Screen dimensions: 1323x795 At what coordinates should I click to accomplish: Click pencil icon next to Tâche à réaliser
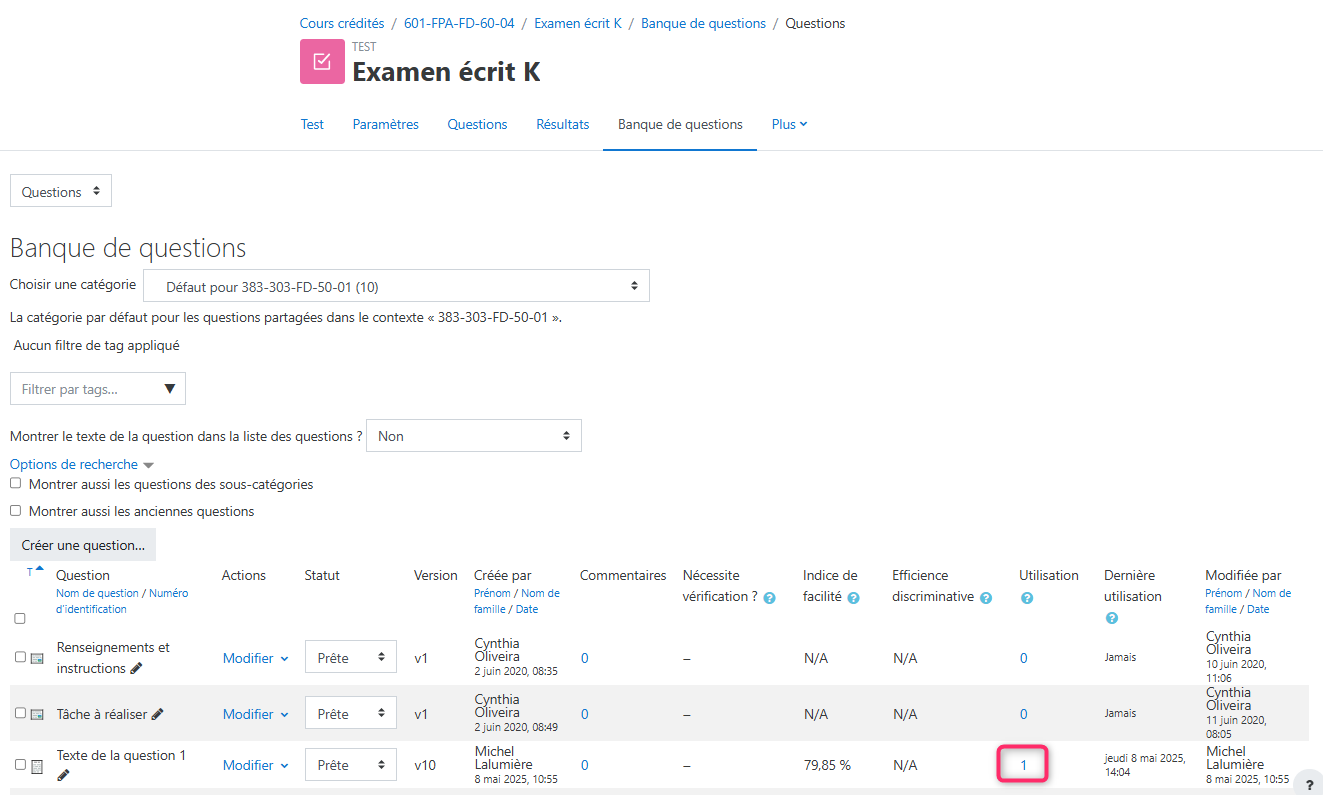(158, 714)
